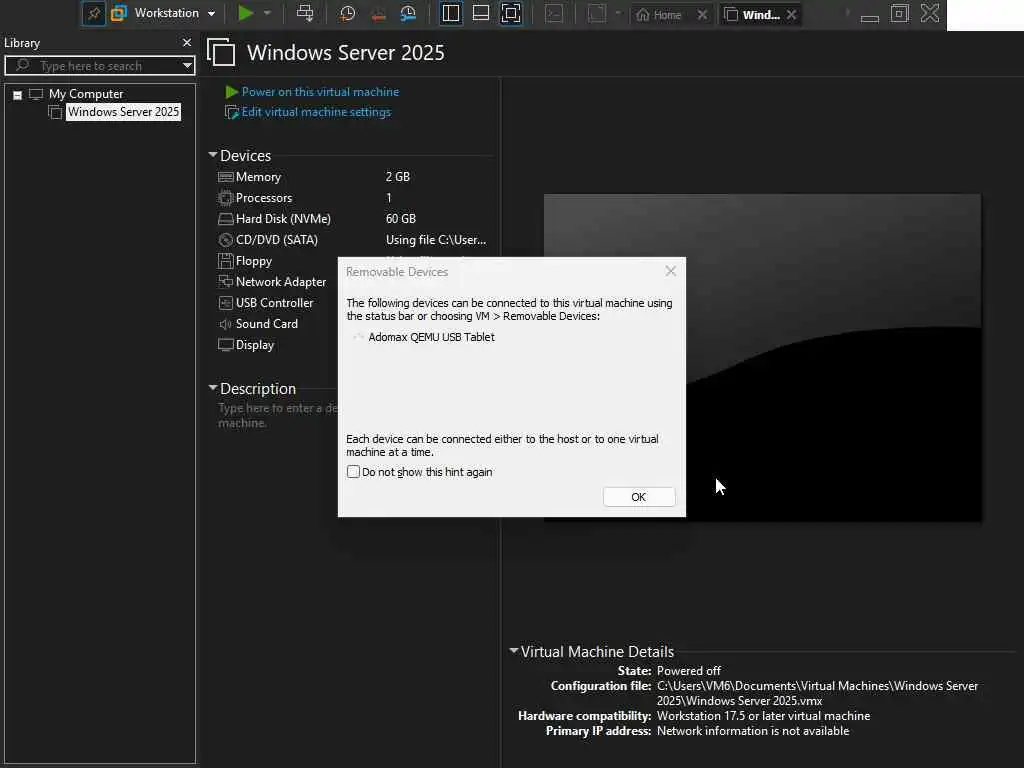
Task: Restore down the Workstation window
Action: (900, 14)
